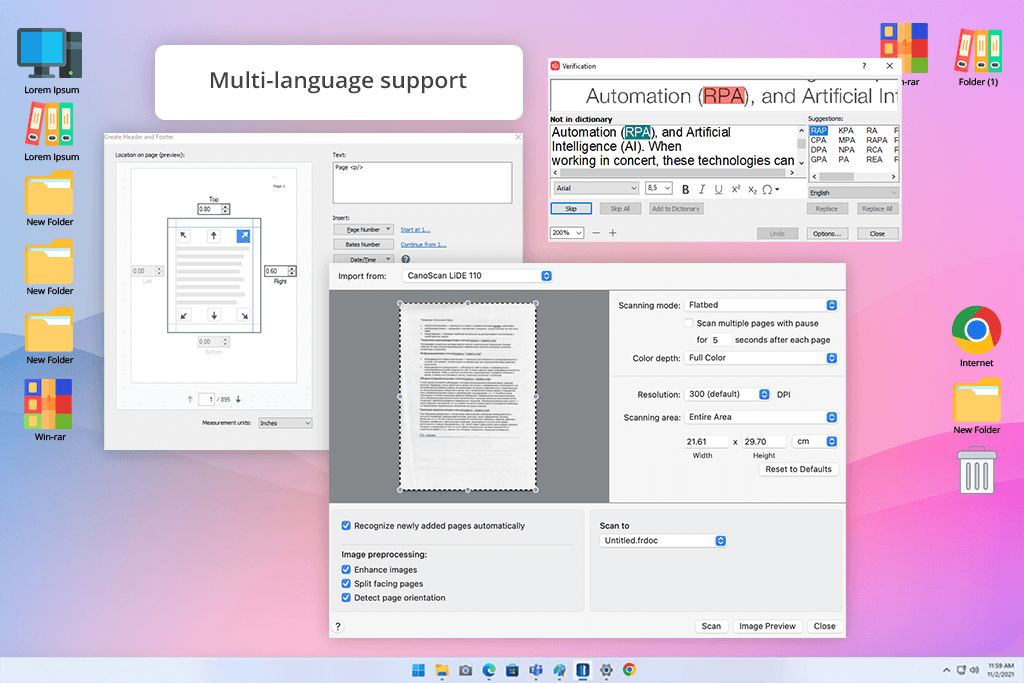
Task: Click the Width field showing 21.61
Action: (705, 441)
